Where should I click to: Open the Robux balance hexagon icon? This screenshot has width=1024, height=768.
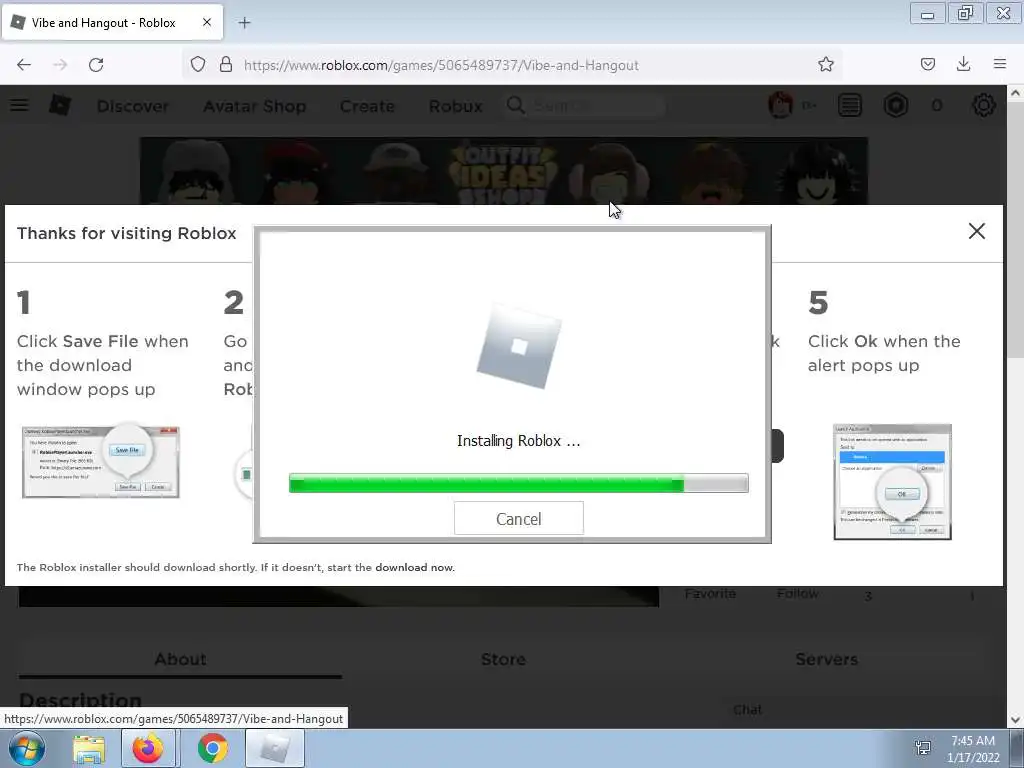pyautogui.click(x=896, y=105)
